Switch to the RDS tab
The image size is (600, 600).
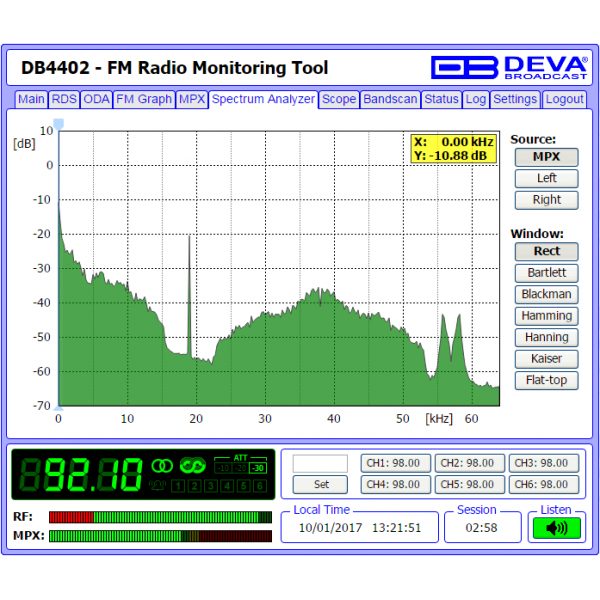click(64, 99)
